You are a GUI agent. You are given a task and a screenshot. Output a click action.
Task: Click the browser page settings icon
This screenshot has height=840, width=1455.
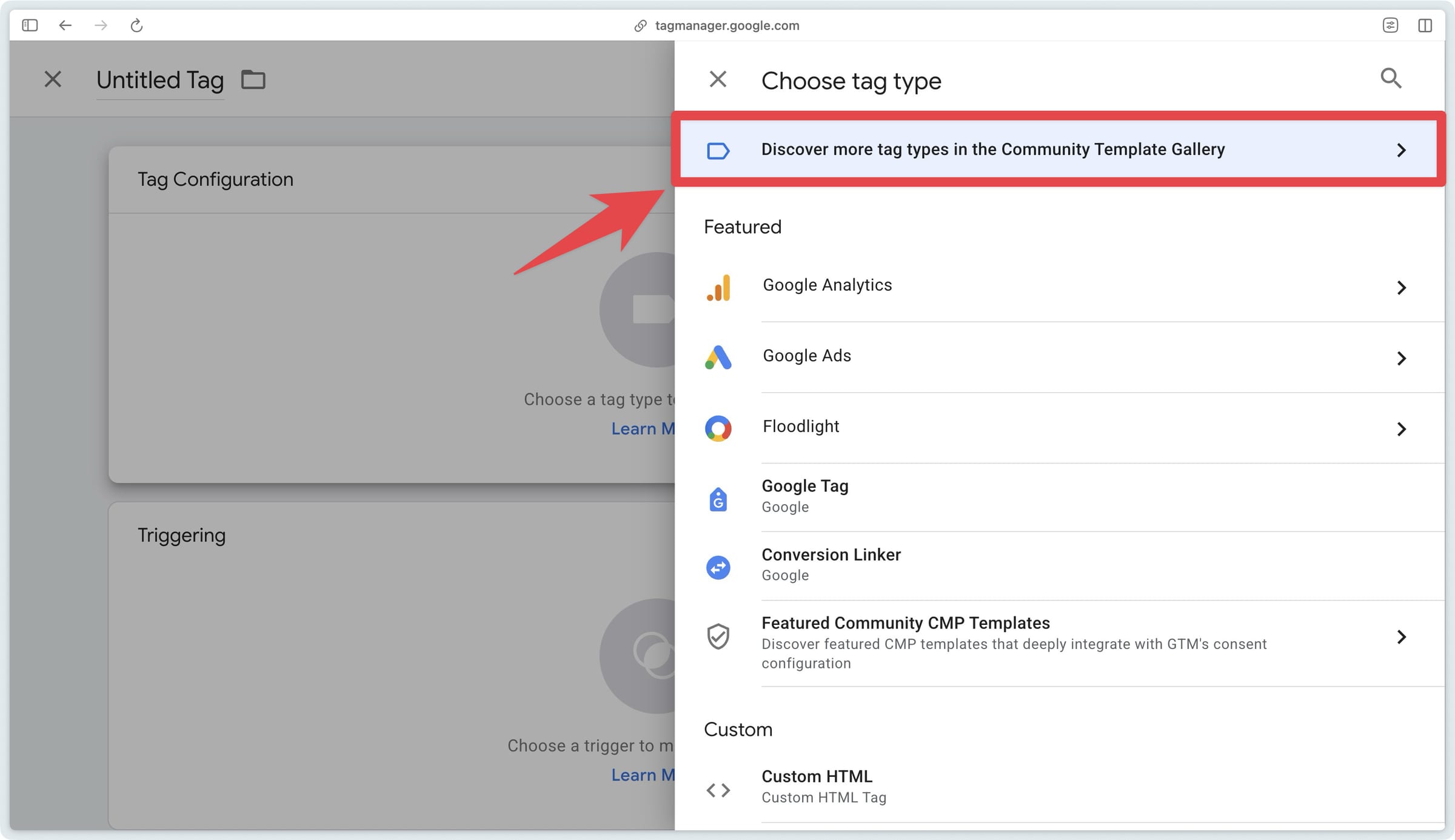pos(1390,25)
